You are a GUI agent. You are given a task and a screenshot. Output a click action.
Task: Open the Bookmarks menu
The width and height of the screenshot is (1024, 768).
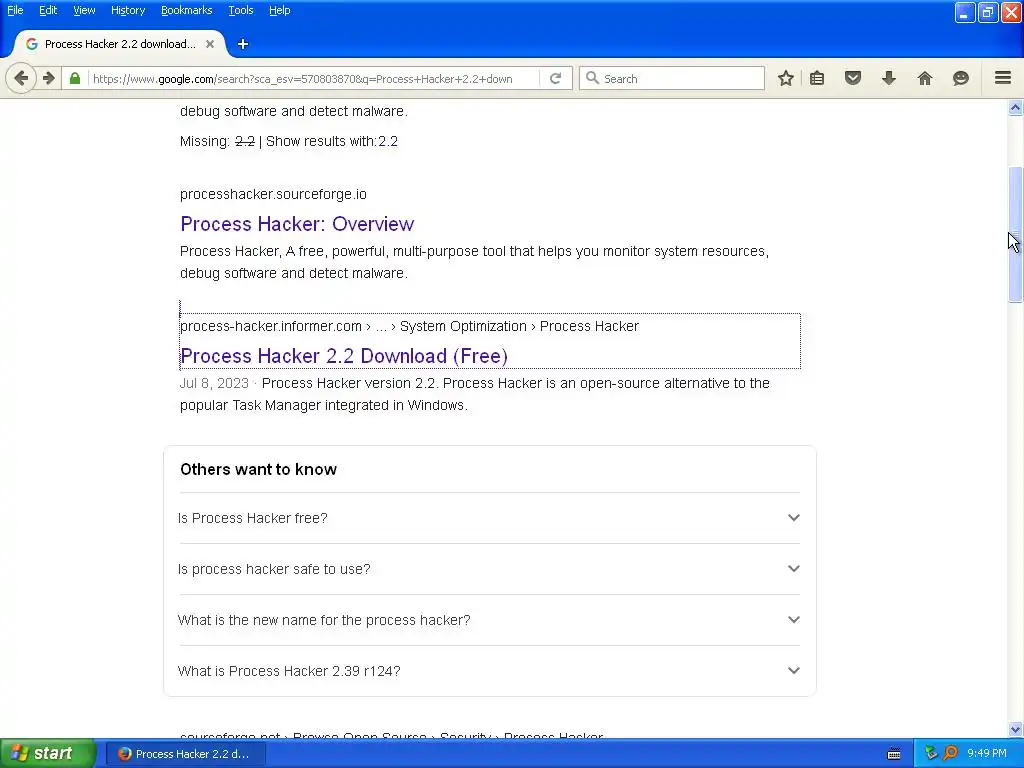[x=187, y=10]
